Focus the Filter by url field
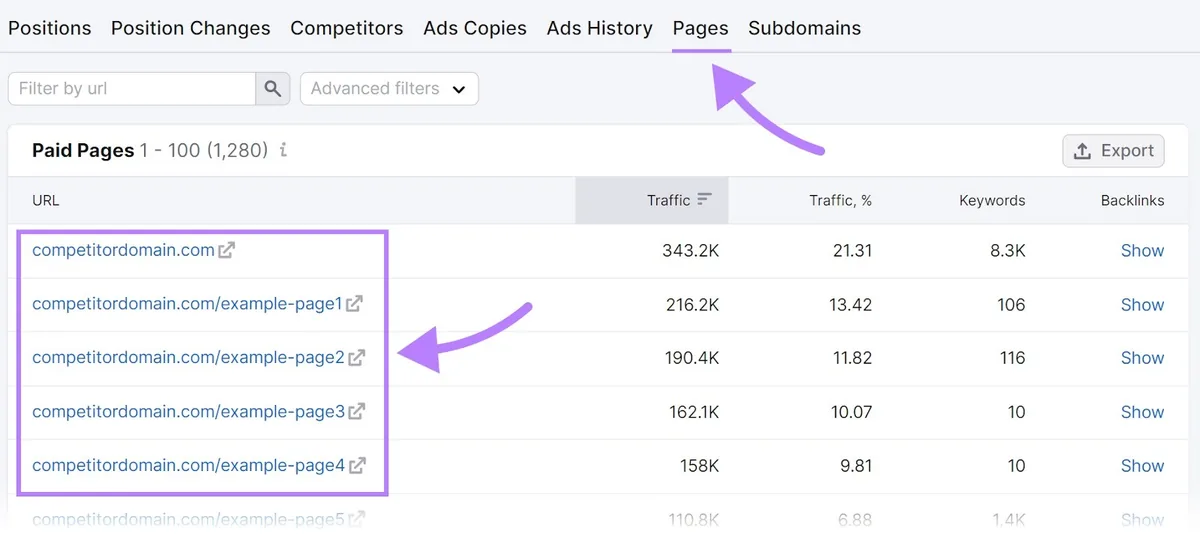This screenshot has height=543, width=1200. (x=132, y=88)
